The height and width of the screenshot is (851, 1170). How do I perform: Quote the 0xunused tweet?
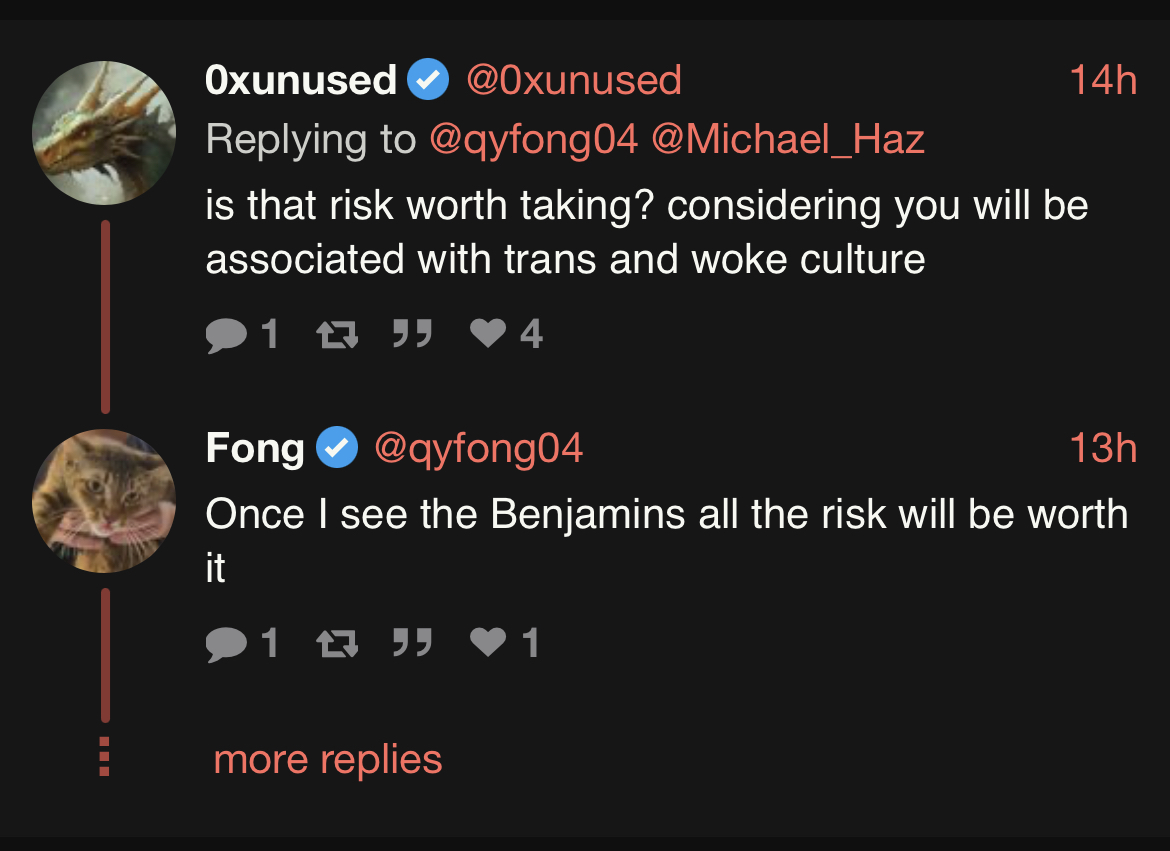(412, 334)
